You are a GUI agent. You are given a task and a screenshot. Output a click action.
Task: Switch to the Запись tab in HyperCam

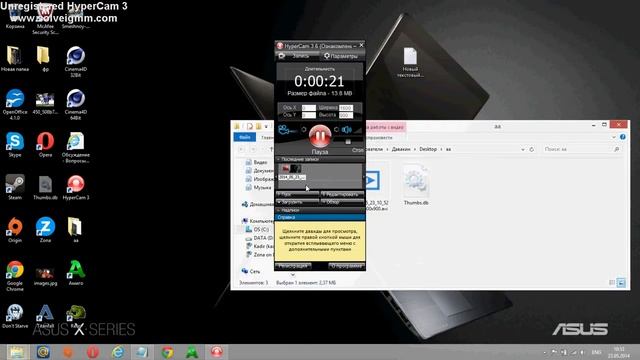[297, 56]
